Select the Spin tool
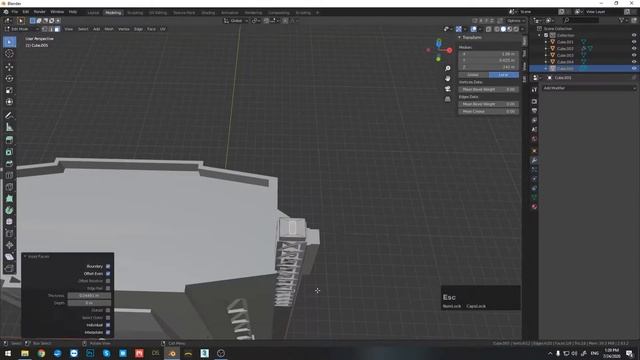The image size is (640, 360). coord(9,211)
